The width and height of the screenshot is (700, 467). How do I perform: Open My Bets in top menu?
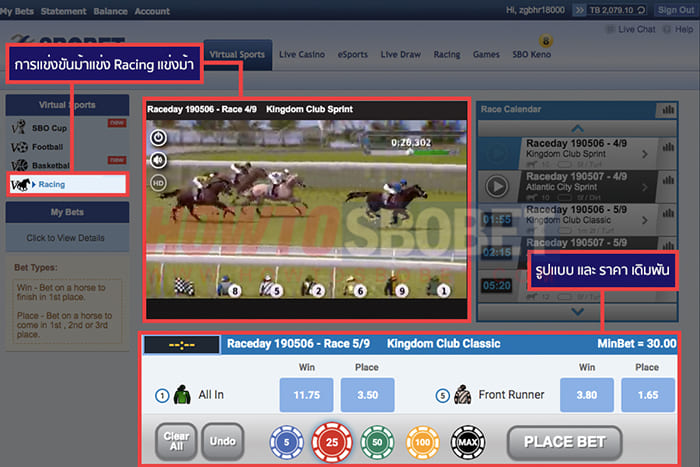tap(17, 11)
